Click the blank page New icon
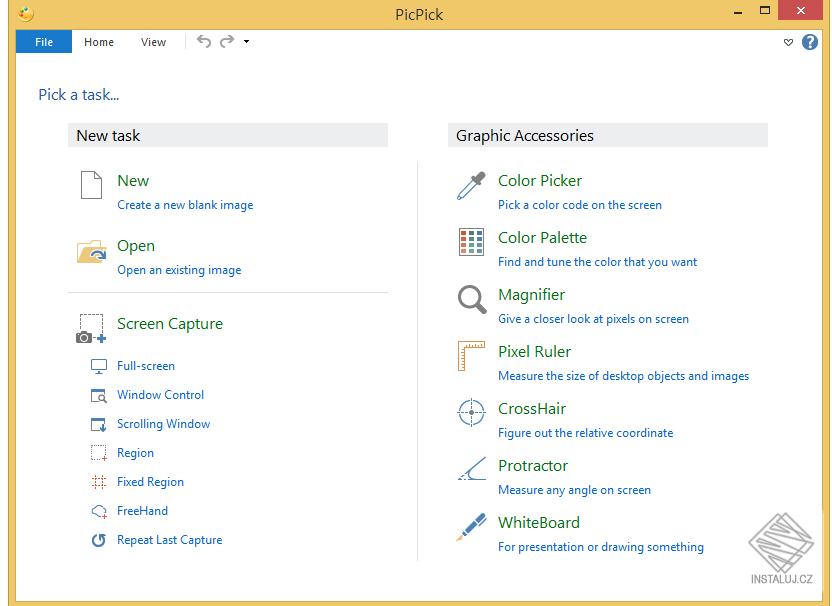 (x=91, y=186)
